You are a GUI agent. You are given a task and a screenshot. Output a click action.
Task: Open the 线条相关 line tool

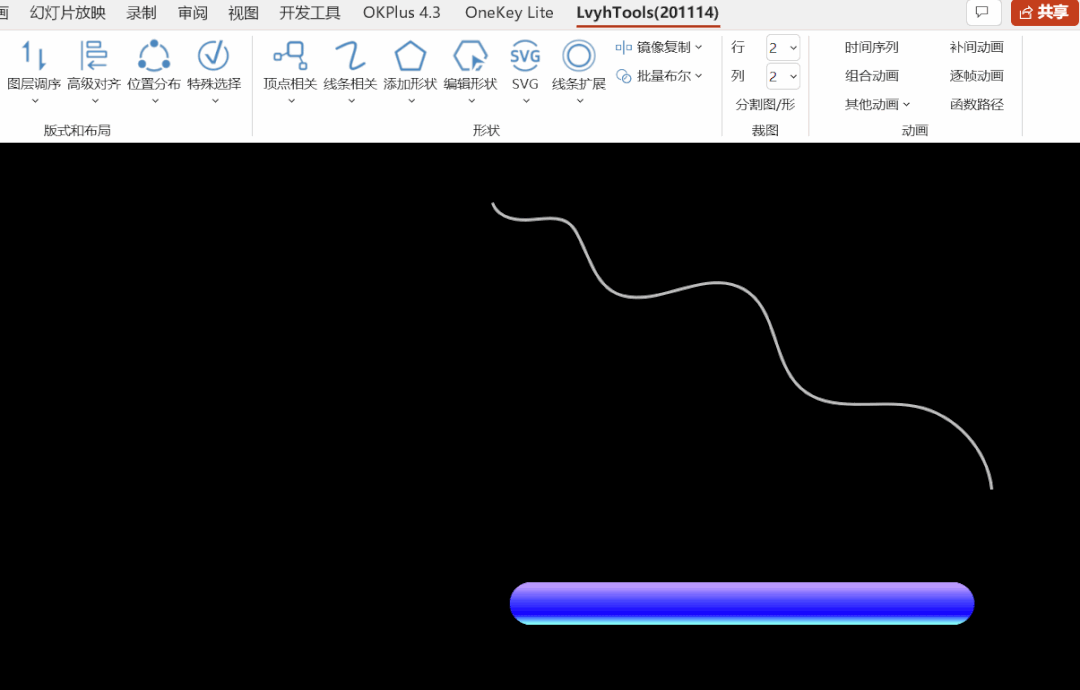tap(350, 67)
